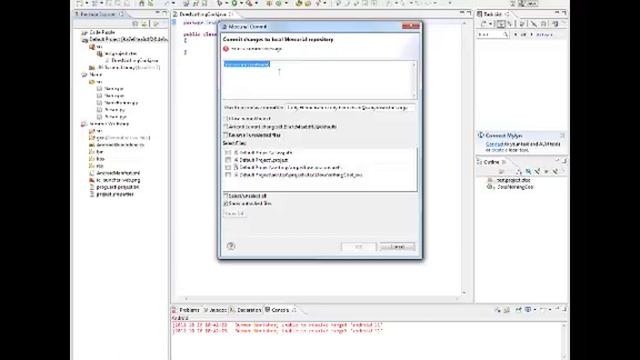Click the Clear Console icon in Console toolbar

pyautogui.click(x=498, y=310)
